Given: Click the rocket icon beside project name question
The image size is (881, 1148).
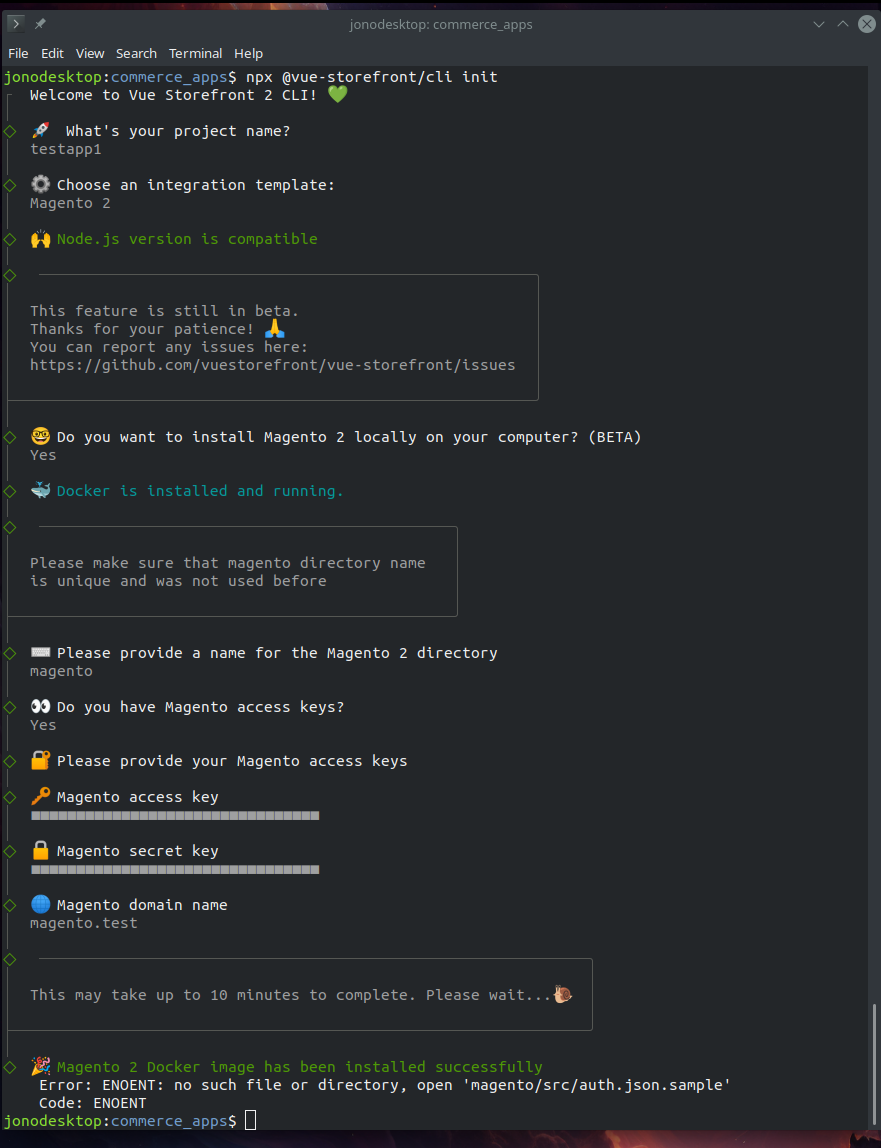Looking at the screenshot, I should click(x=41, y=131).
